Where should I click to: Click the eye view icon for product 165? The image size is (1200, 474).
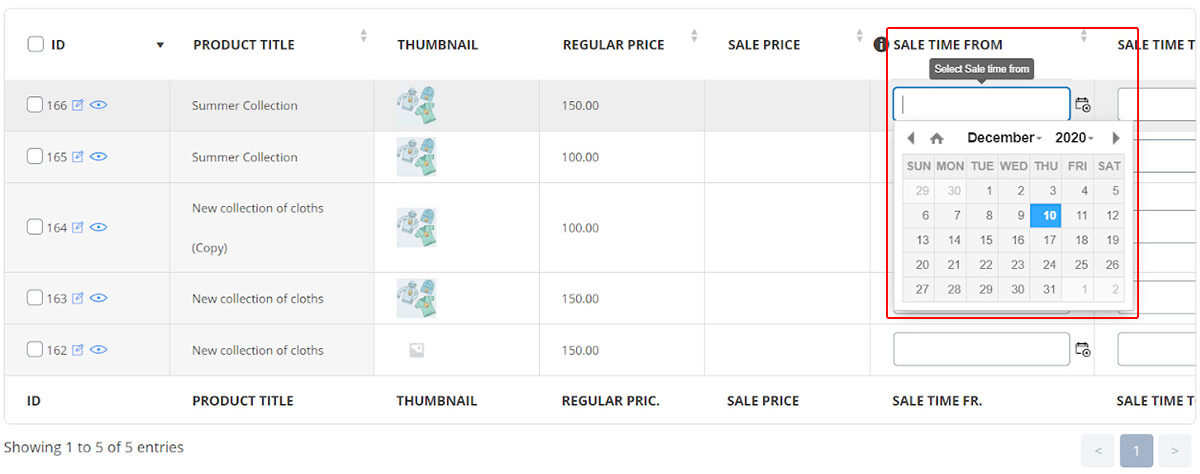click(x=98, y=157)
